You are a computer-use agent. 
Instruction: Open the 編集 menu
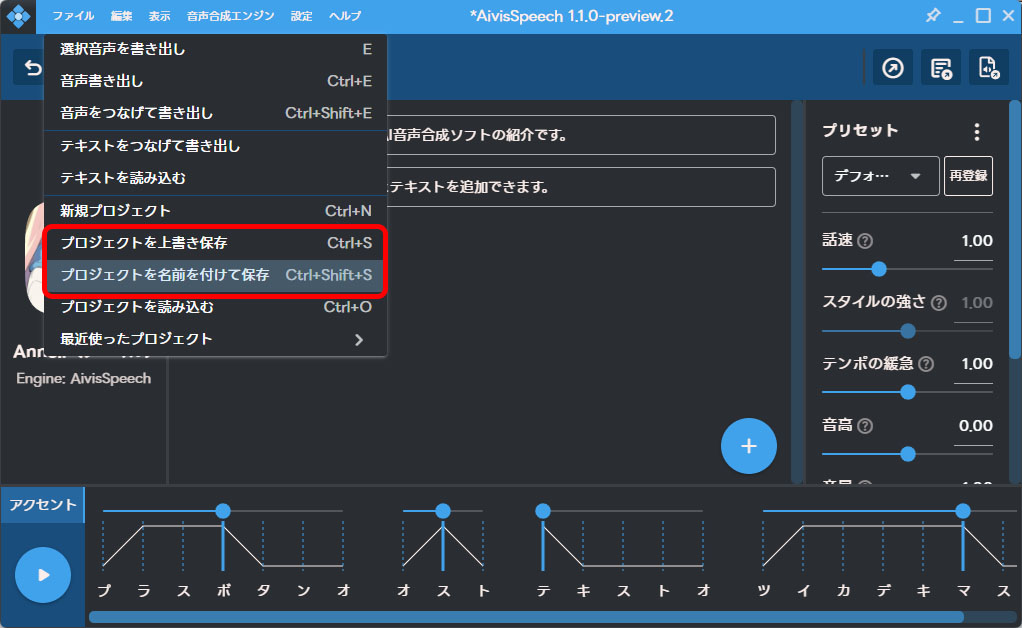(x=121, y=16)
